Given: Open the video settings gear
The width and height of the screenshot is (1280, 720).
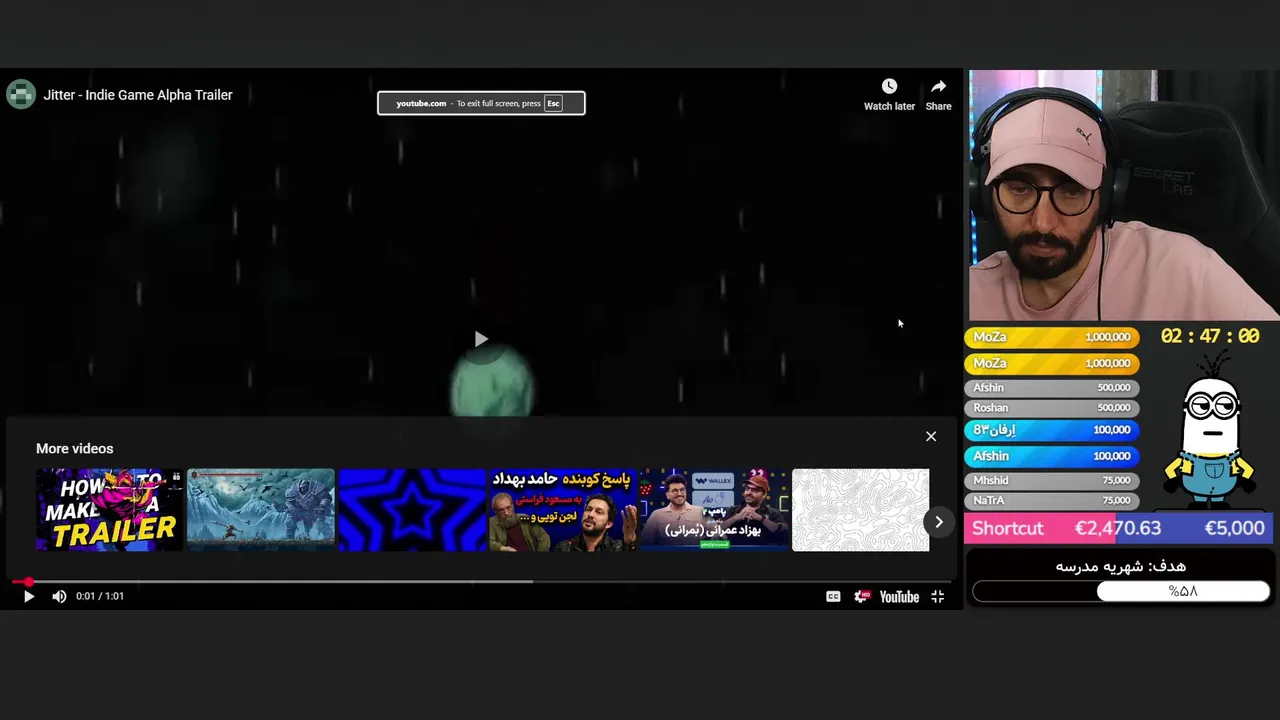Looking at the screenshot, I should click(x=862, y=596).
